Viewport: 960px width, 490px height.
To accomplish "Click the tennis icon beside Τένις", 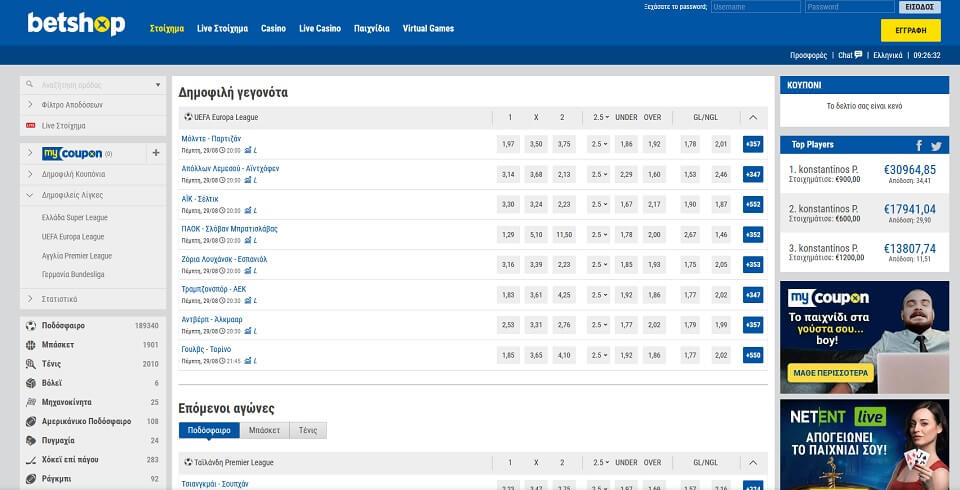I will tap(31, 364).
